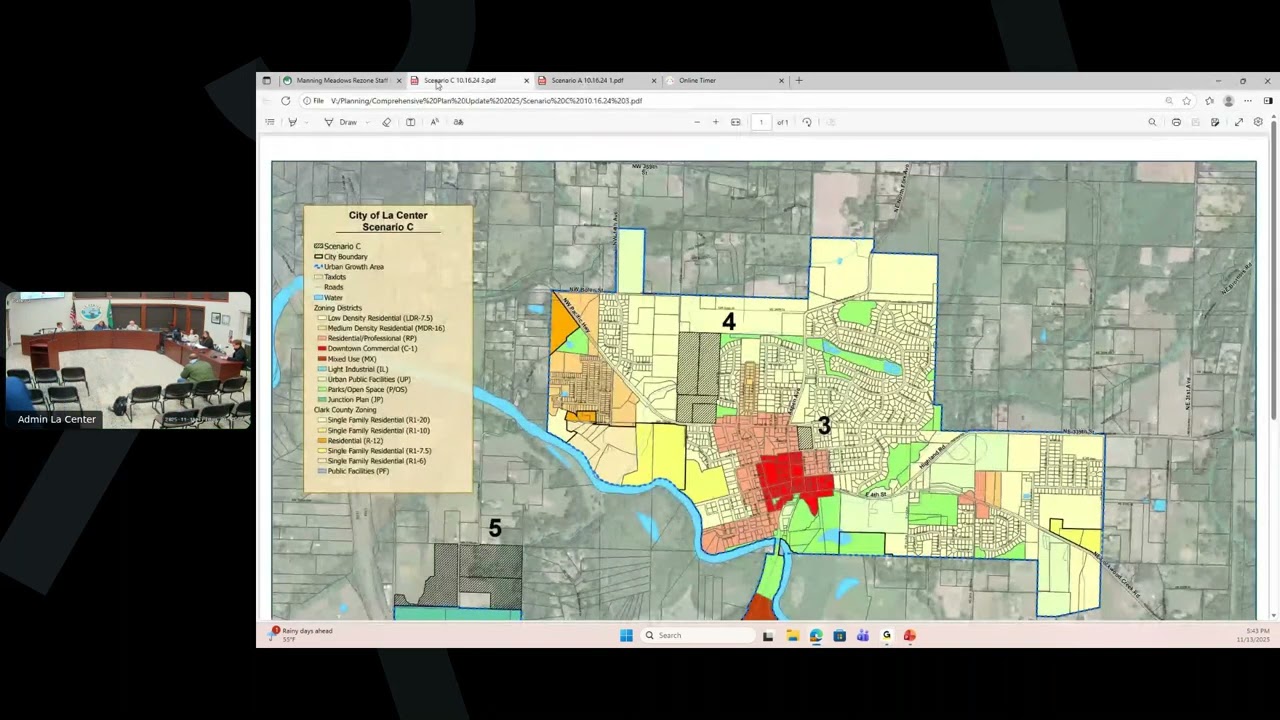The height and width of the screenshot is (720, 1280).
Task: Select the highlighter tool in PDF toolbar
Action: tap(292, 122)
